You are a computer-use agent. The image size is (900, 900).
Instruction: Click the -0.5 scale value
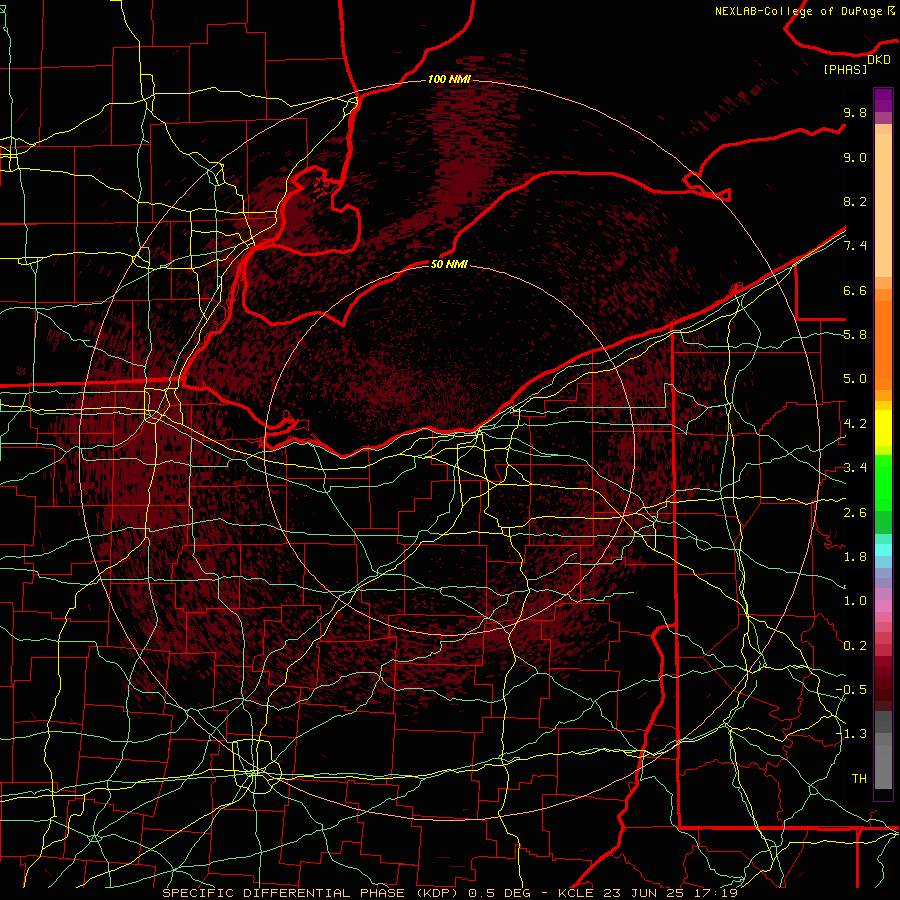click(x=851, y=690)
